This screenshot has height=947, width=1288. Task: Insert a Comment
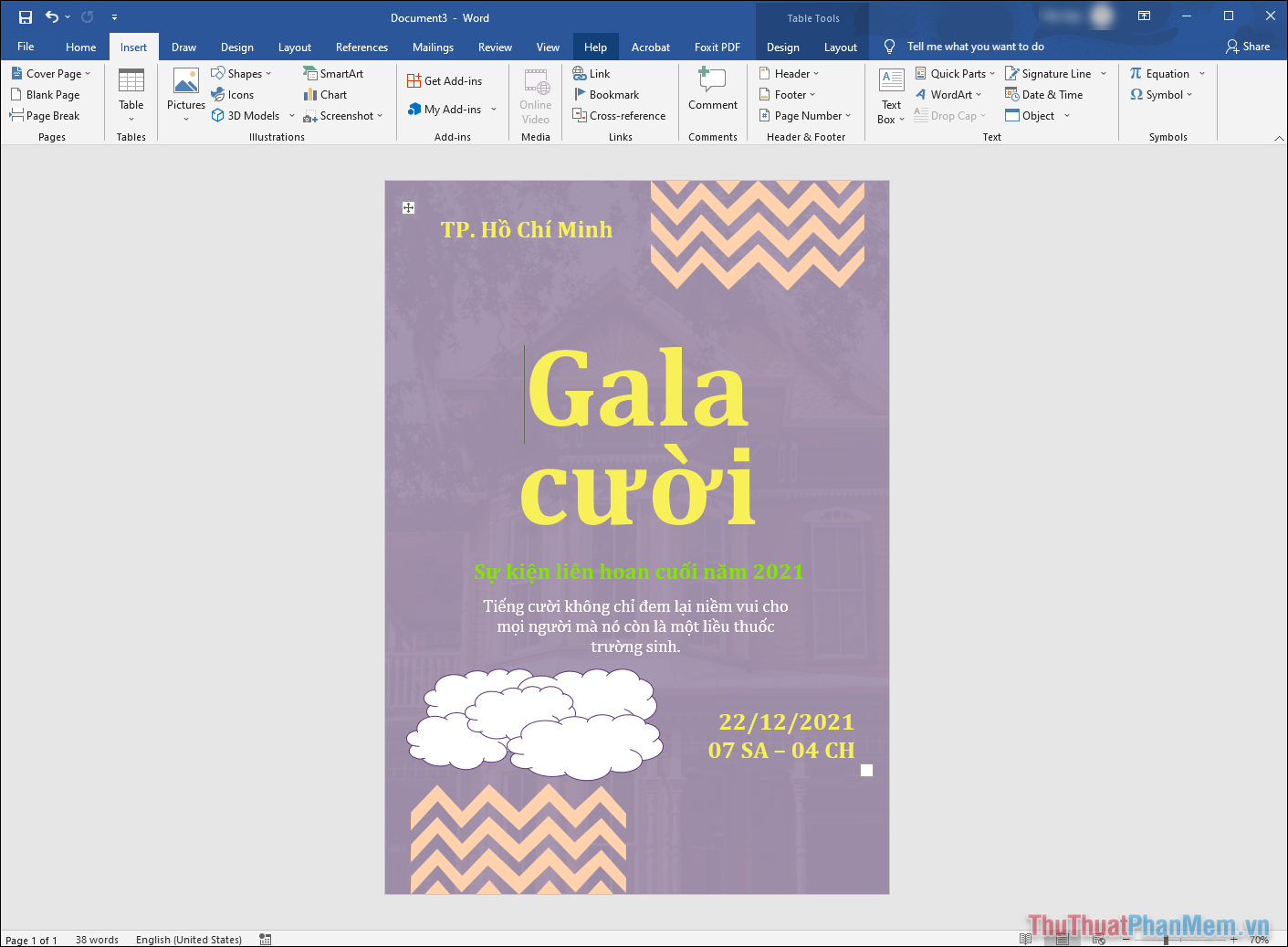[712, 94]
